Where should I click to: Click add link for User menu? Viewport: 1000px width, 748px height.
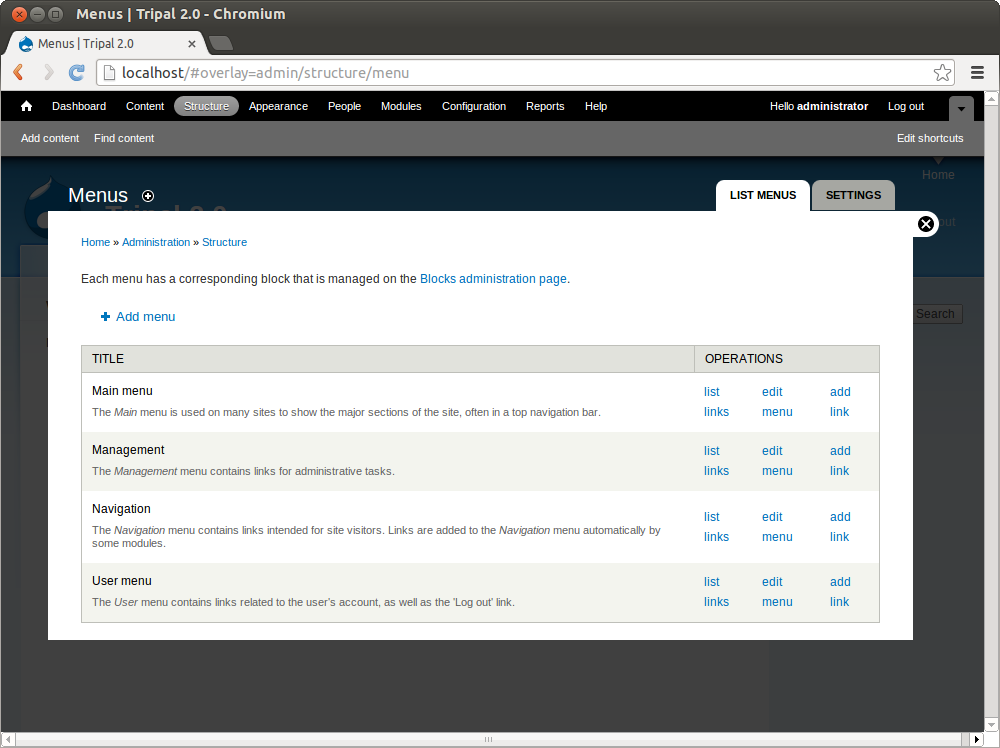(840, 592)
